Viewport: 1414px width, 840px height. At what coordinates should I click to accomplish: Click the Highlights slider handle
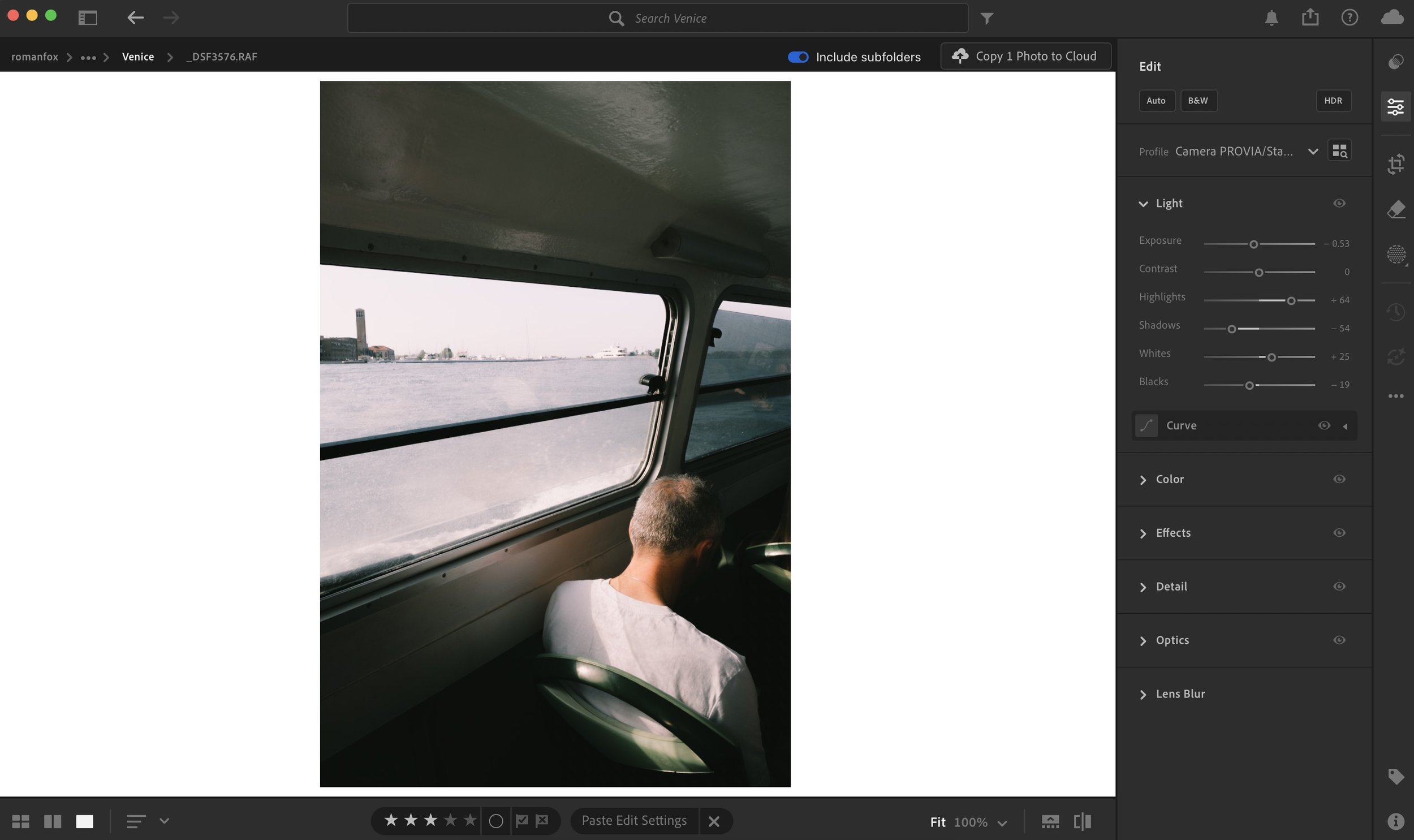tap(1291, 300)
